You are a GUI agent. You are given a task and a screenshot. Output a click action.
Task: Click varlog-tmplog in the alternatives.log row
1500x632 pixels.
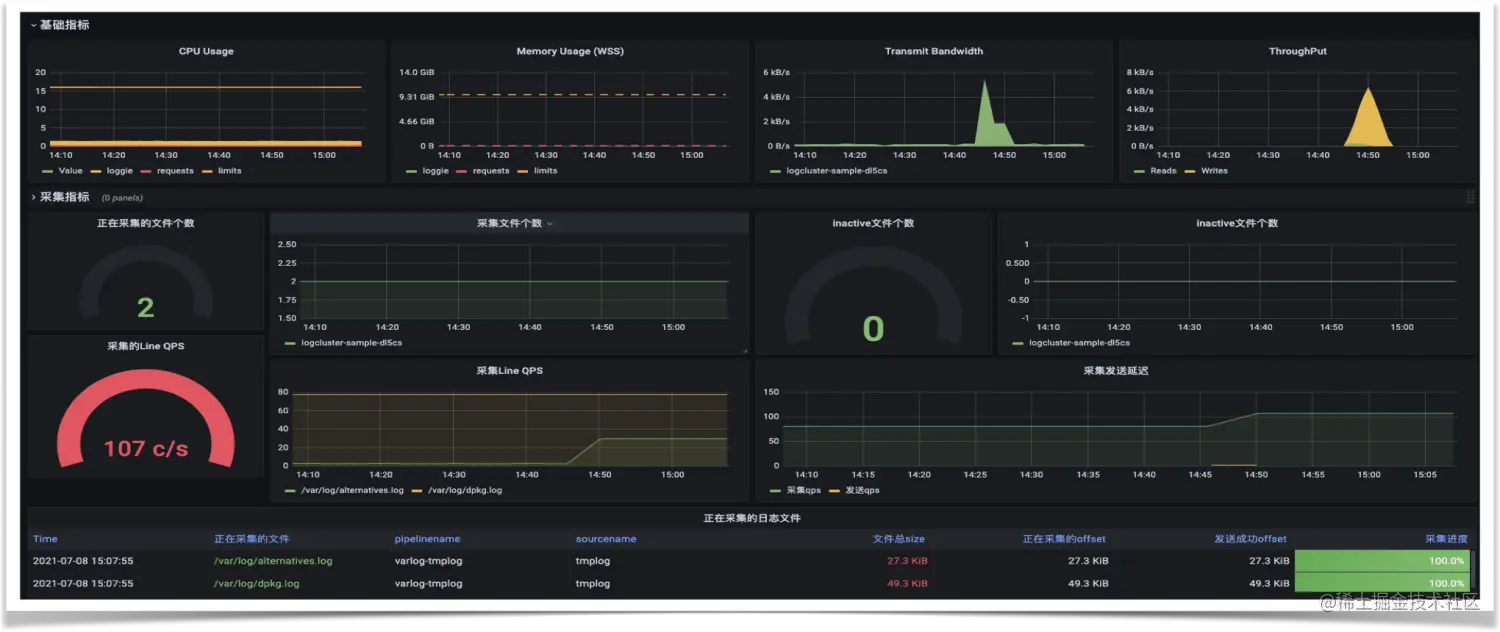pos(429,561)
